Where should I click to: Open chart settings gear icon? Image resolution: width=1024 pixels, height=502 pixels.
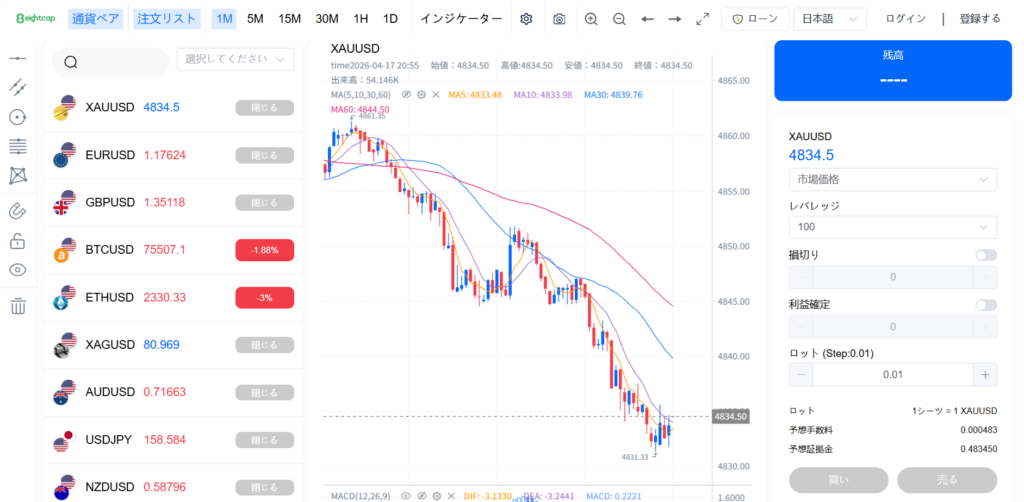tap(527, 19)
